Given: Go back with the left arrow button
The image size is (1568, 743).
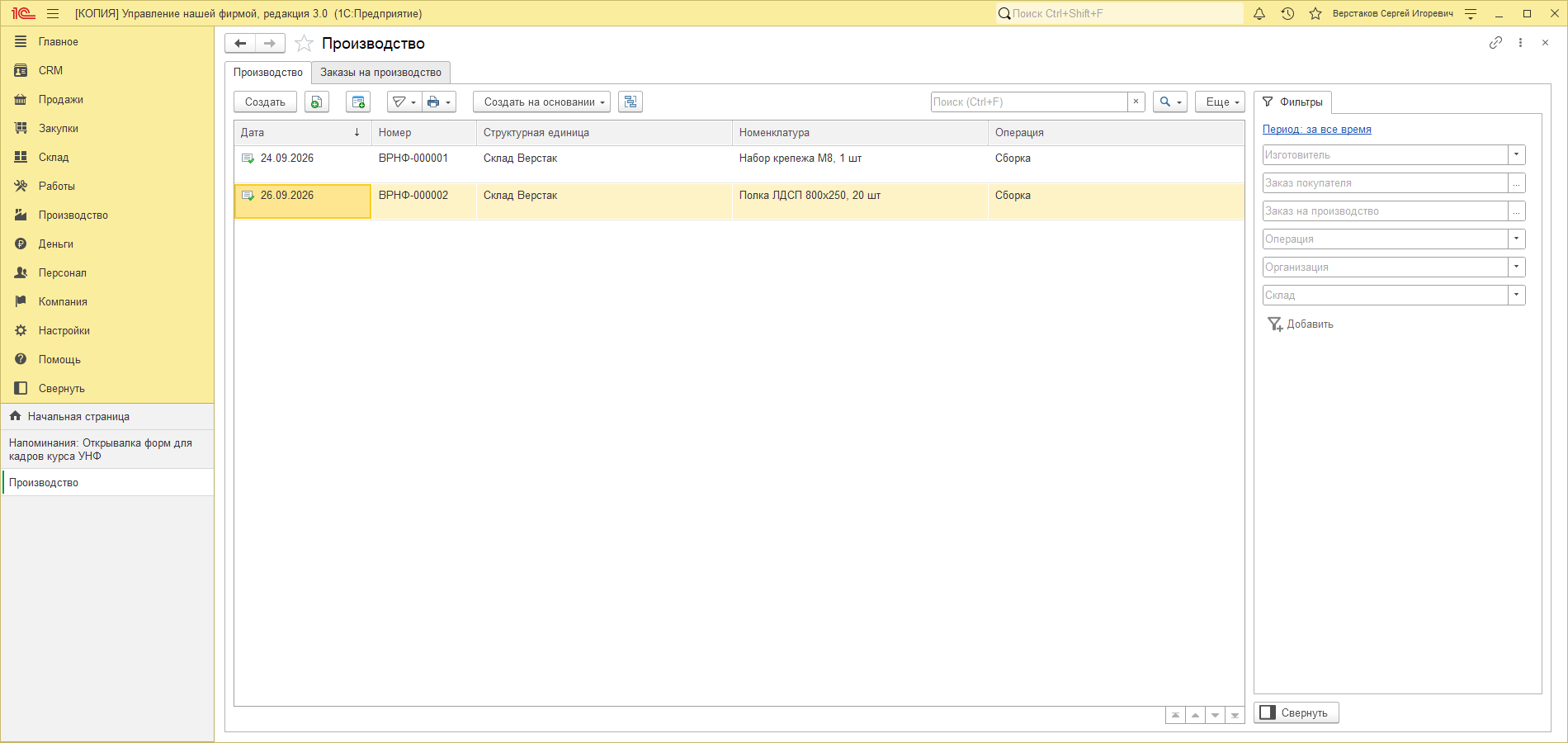Looking at the screenshot, I should [240, 43].
